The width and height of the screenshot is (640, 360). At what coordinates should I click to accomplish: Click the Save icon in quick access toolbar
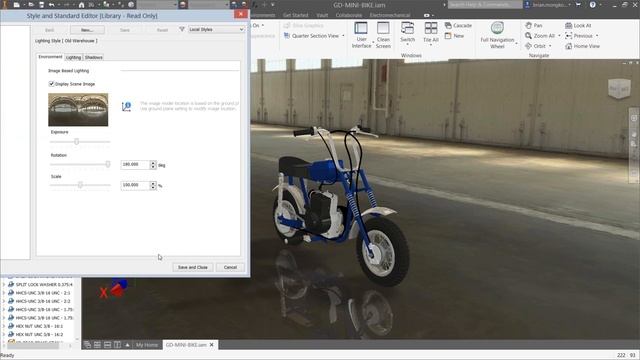(x=41, y=5)
